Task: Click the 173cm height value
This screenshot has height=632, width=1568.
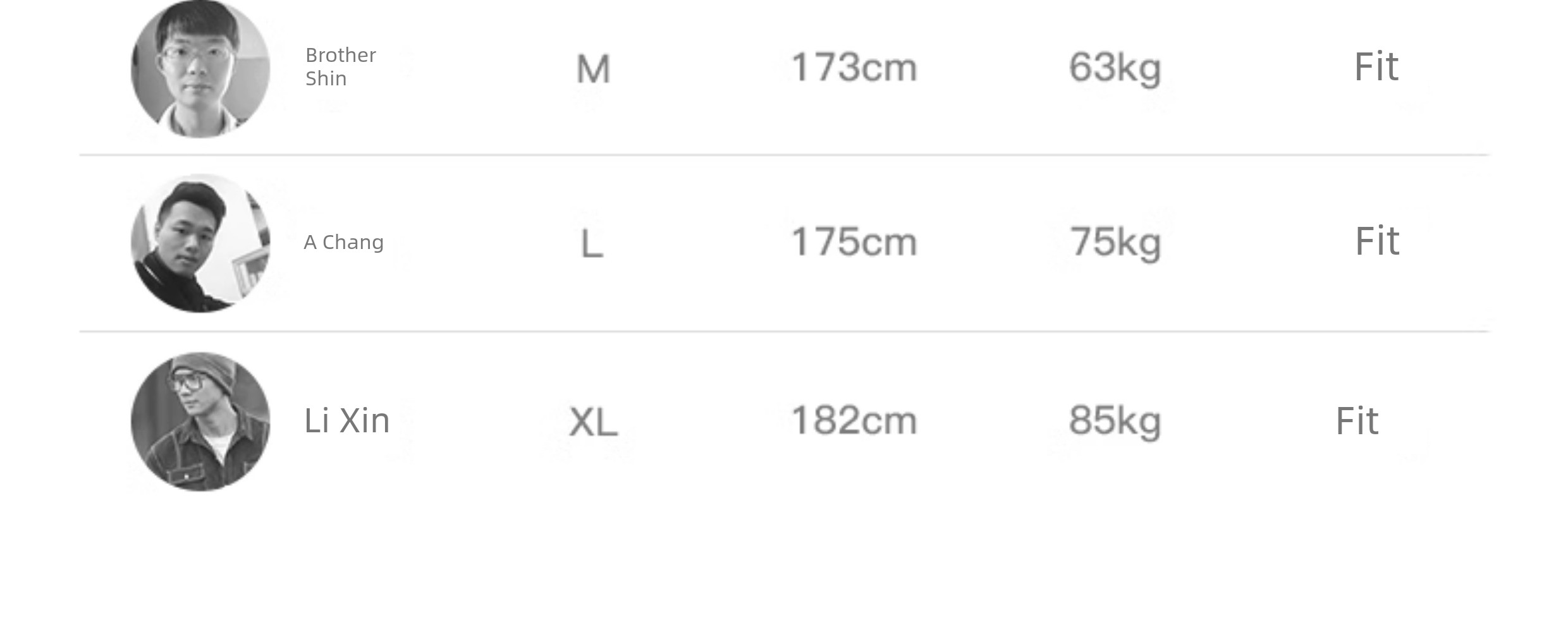Action: point(854,68)
